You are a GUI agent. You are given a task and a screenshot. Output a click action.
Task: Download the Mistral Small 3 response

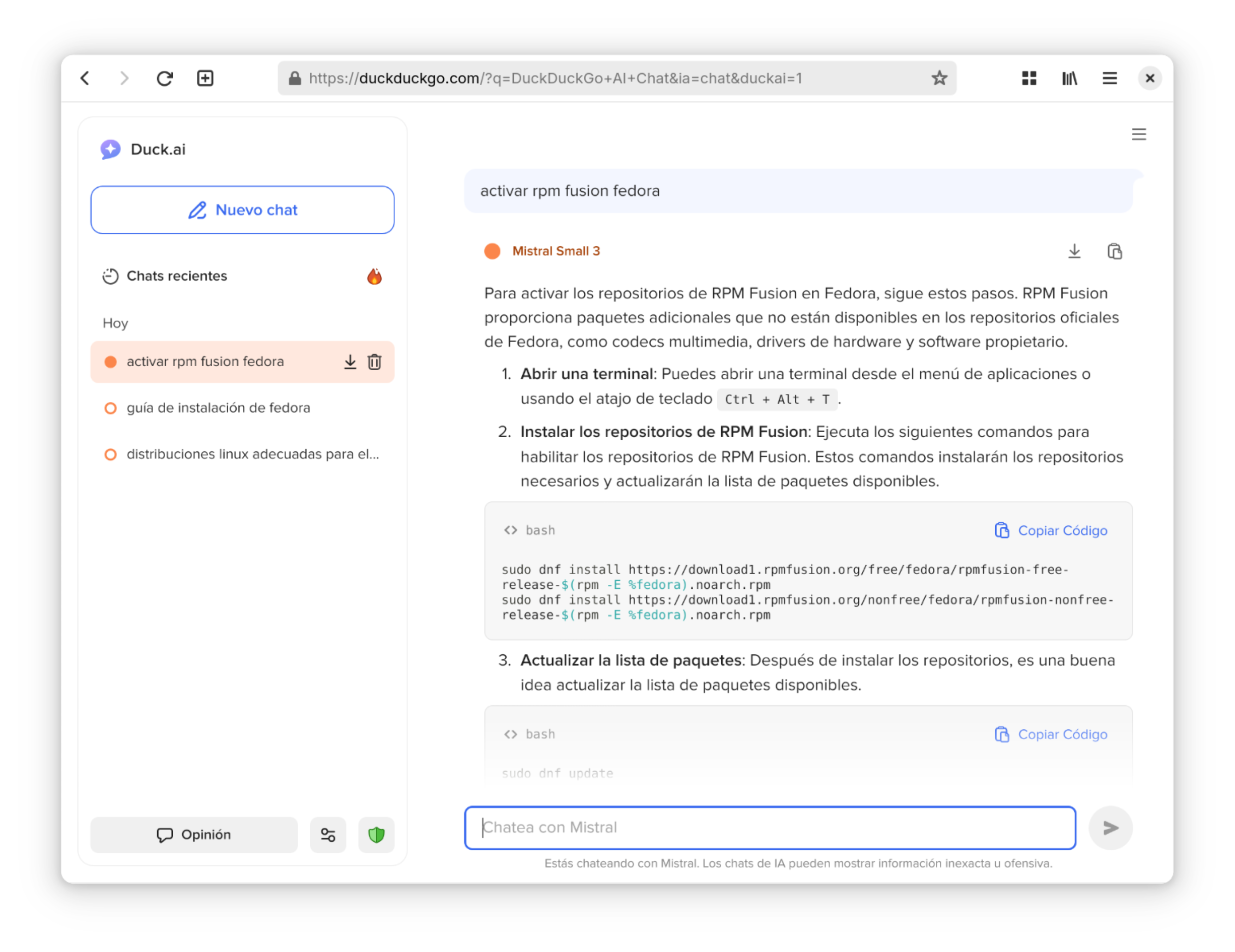click(1074, 251)
